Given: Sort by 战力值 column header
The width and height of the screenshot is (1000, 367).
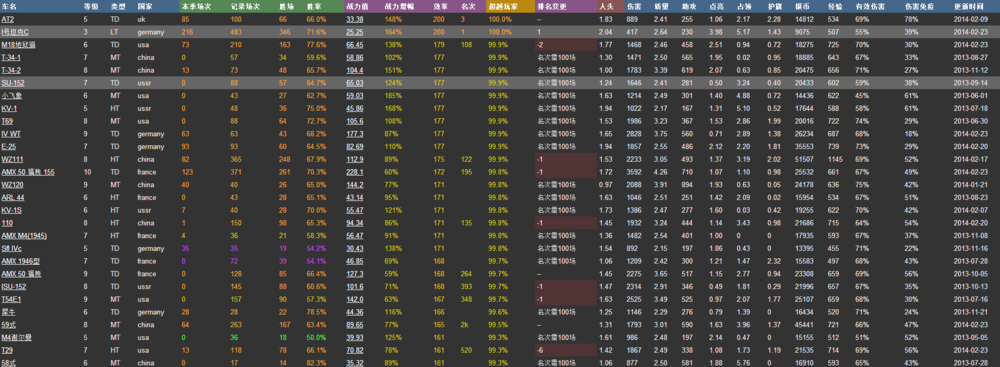Looking at the screenshot, I should 354,6.
